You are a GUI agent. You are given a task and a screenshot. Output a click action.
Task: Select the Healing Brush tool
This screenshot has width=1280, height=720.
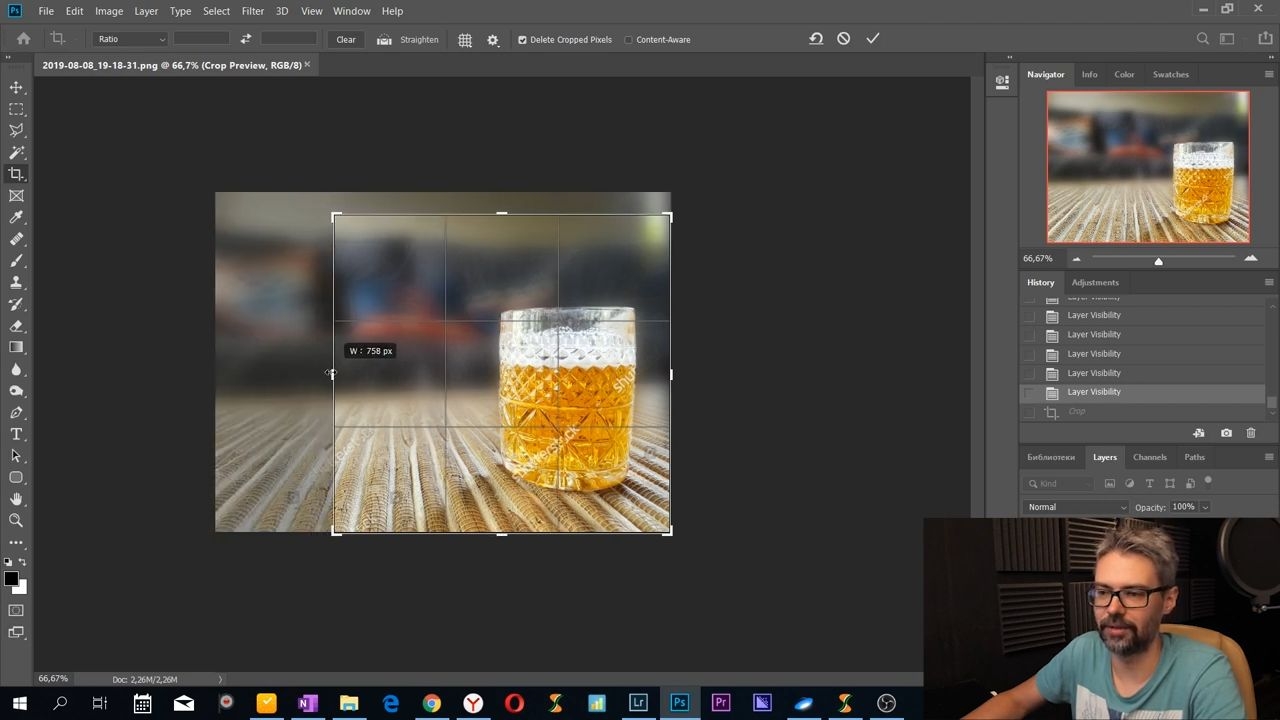click(x=16, y=239)
